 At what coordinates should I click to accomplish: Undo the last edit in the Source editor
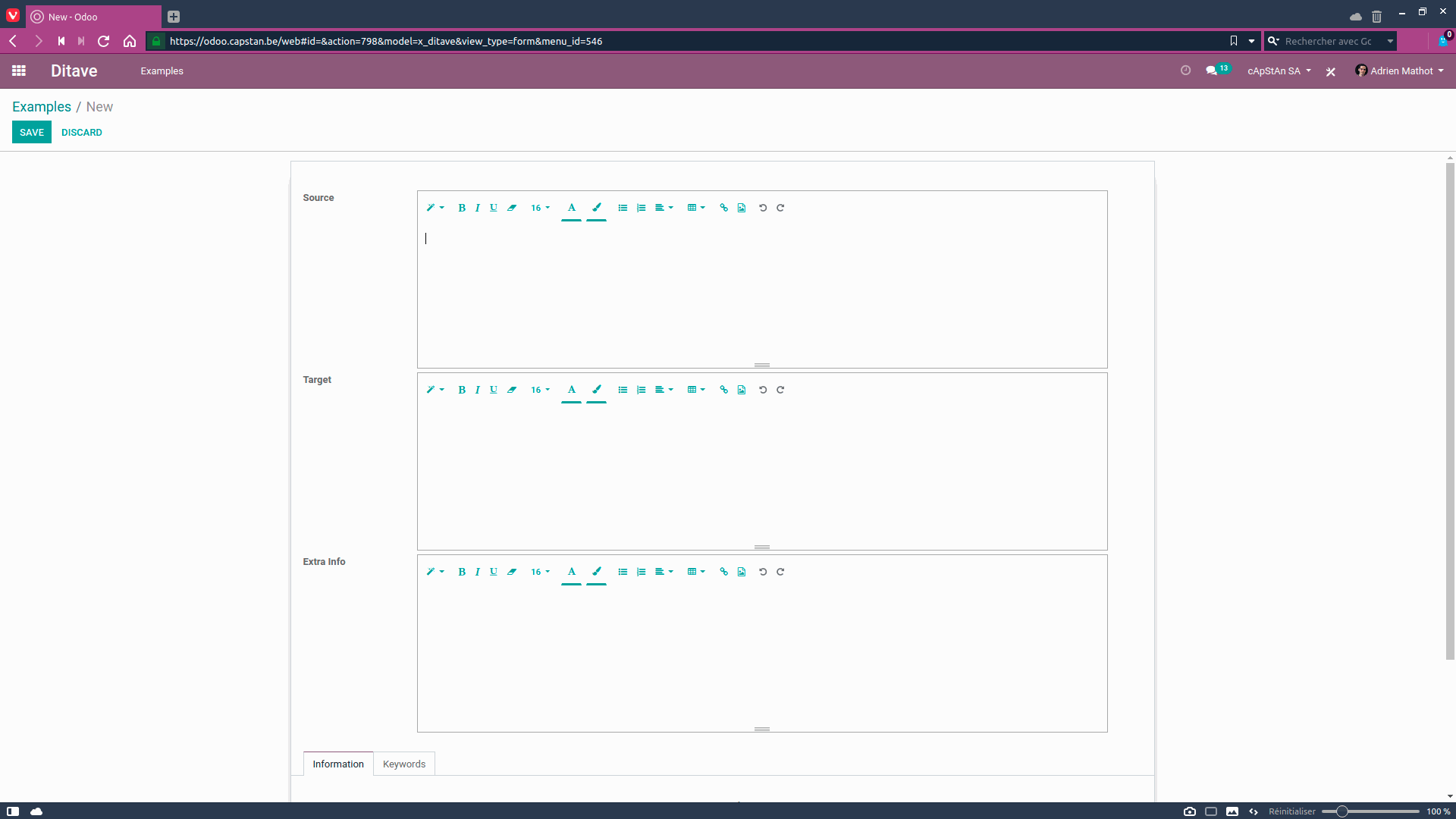763,208
